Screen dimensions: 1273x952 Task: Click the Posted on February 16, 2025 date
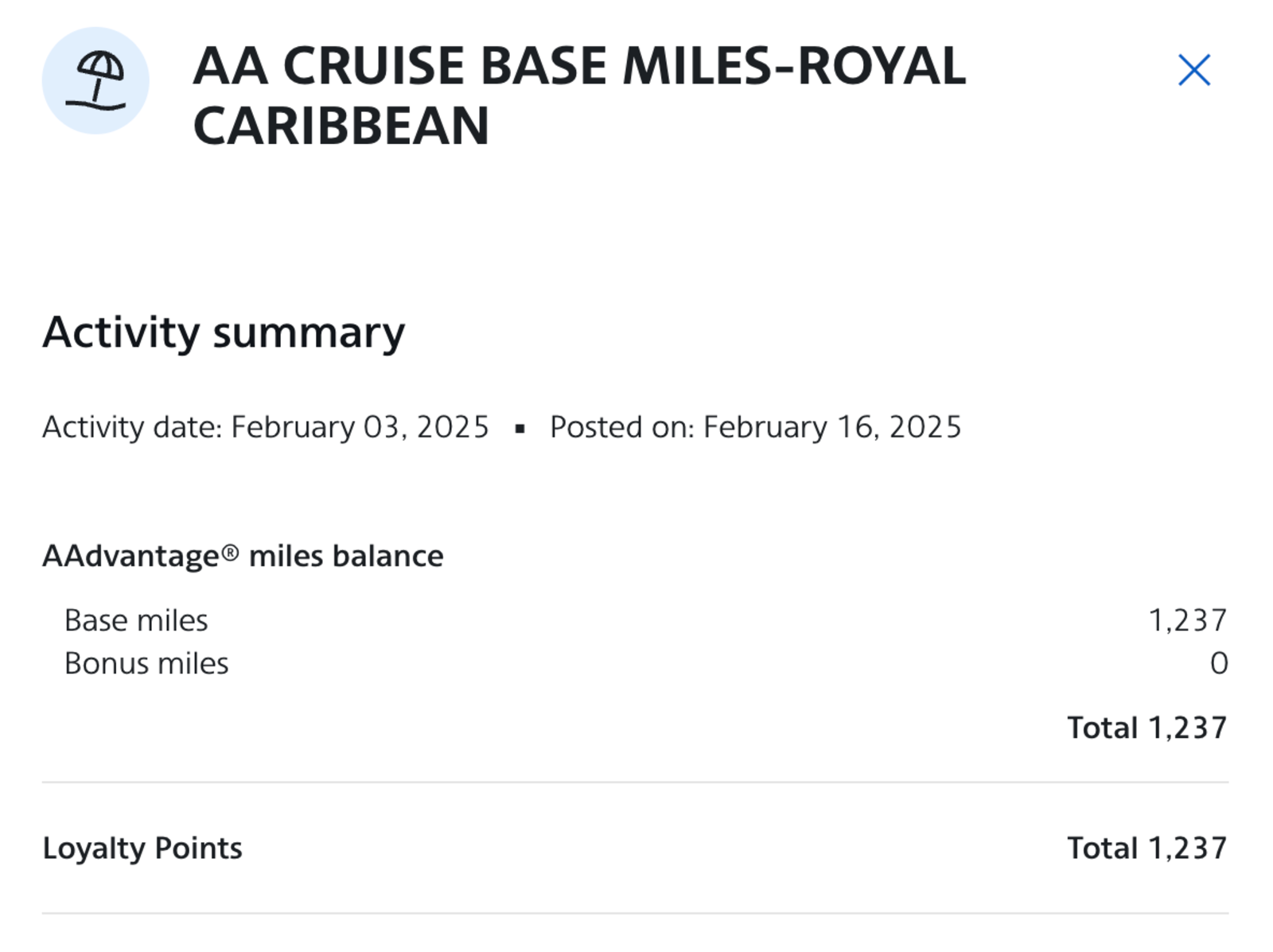tap(756, 426)
